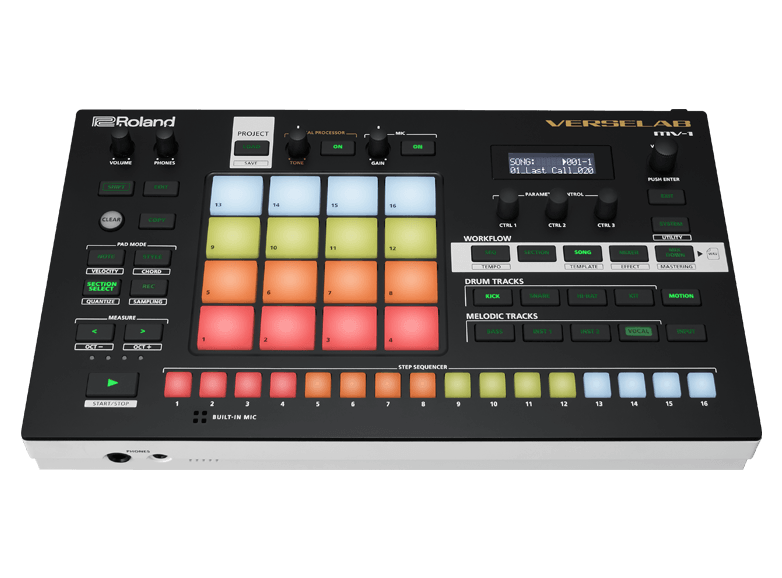Click the PROJECT LOAD button

252,148
